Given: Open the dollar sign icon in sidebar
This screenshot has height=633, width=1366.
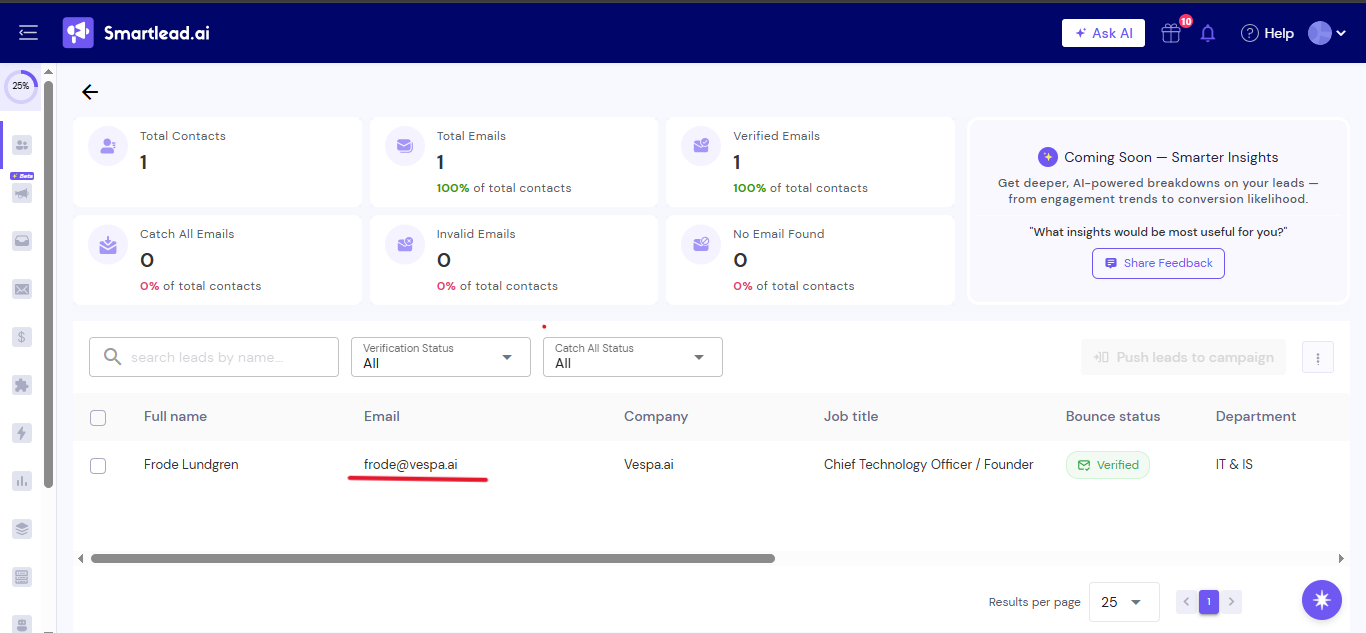Looking at the screenshot, I should point(22,337).
